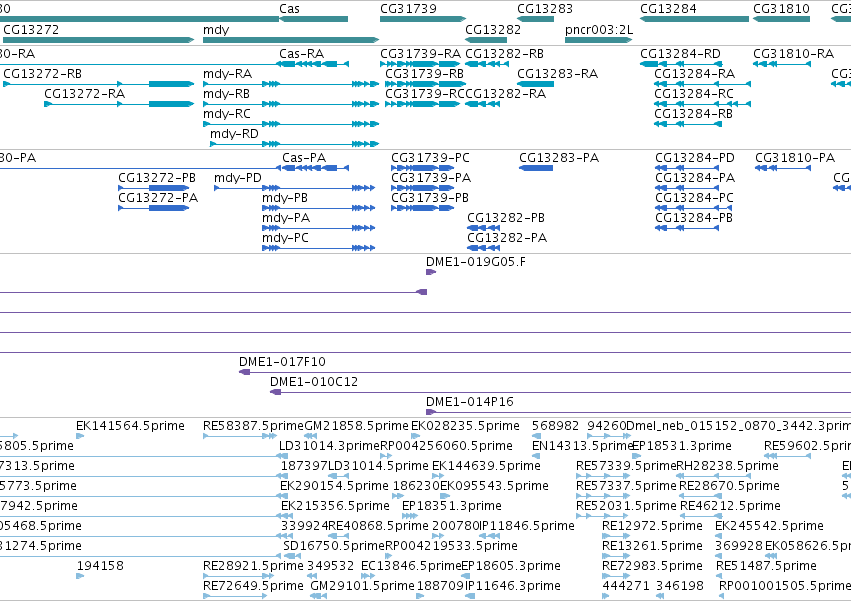Click transcript label CG31739-RB
Image resolution: width=851 pixels, height=601 pixels.
click(x=424, y=74)
